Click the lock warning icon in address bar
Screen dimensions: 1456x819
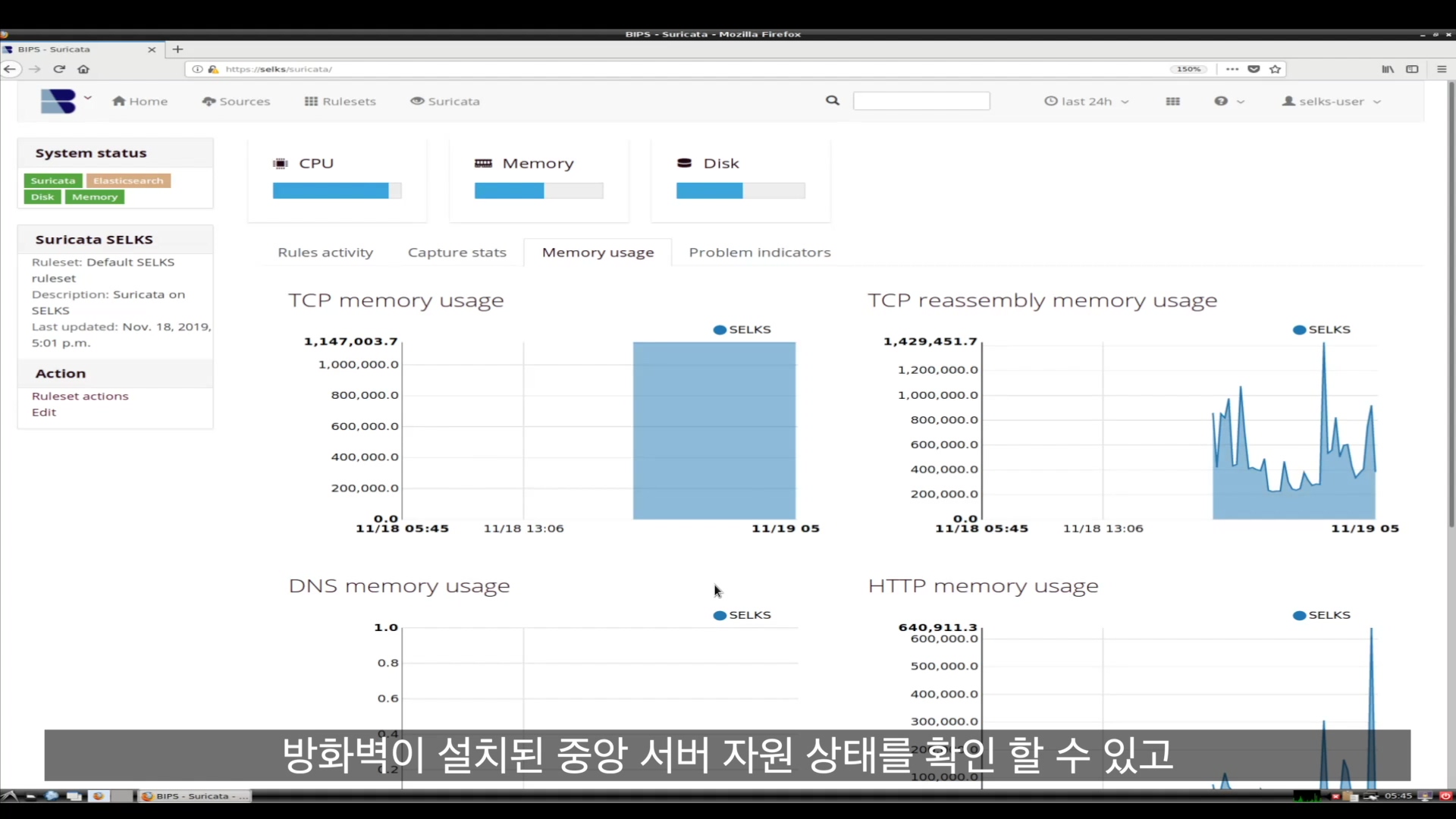(213, 69)
